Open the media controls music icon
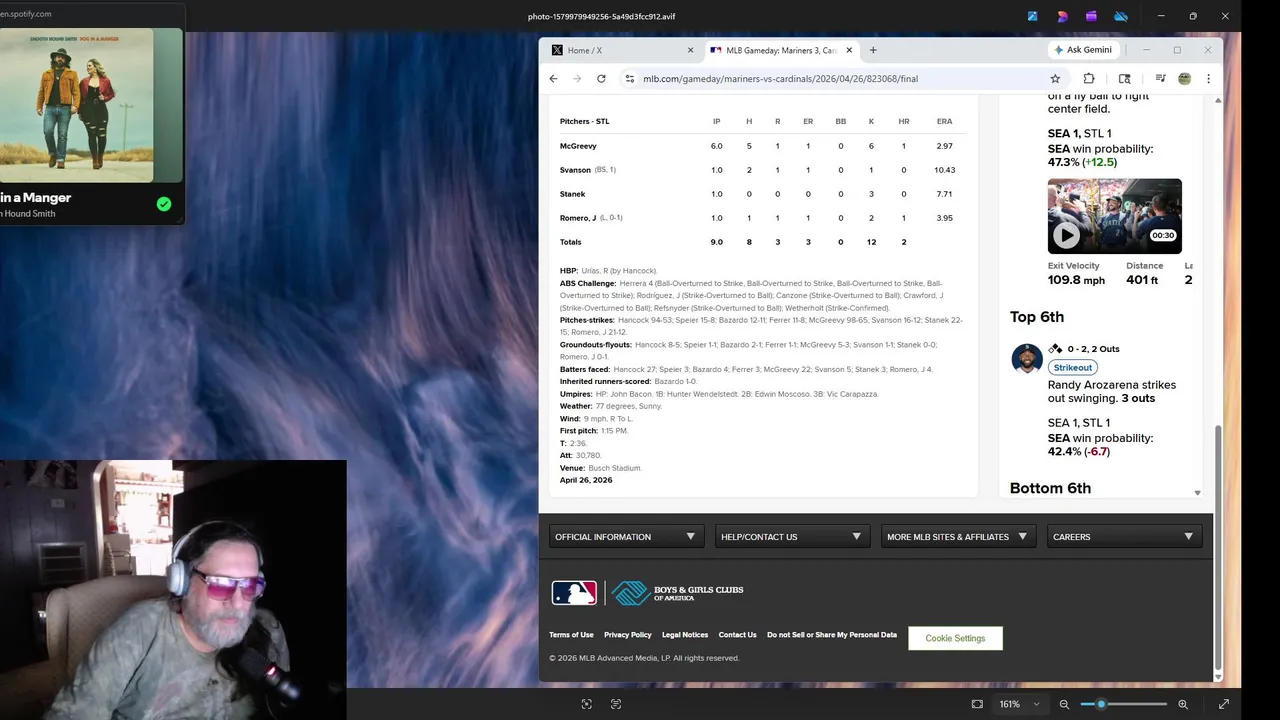The width and height of the screenshot is (1280, 720). 1160,79
